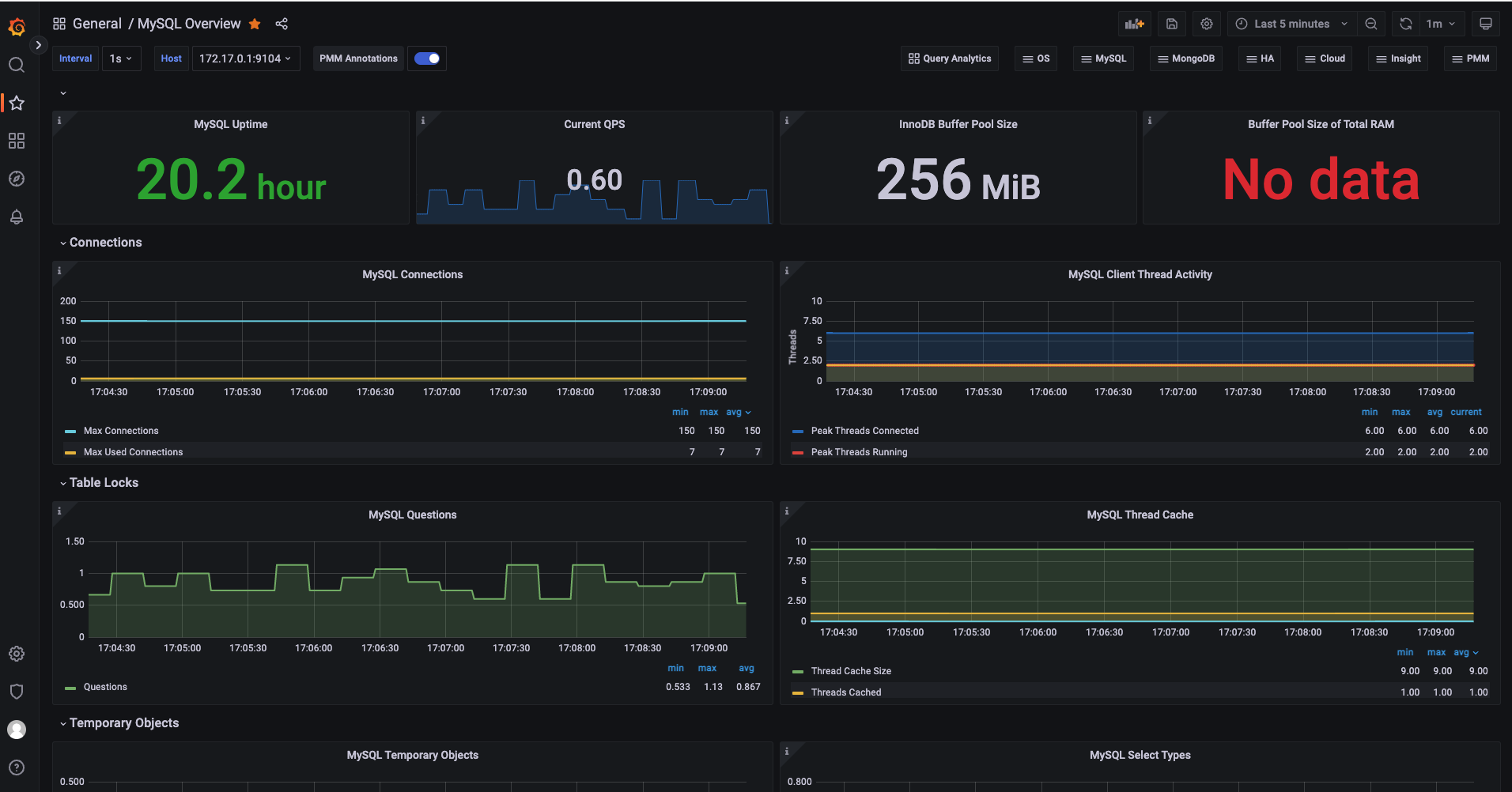Toggle the PMM Annotations switch
This screenshot has height=792, width=1512.
coord(427,58)
